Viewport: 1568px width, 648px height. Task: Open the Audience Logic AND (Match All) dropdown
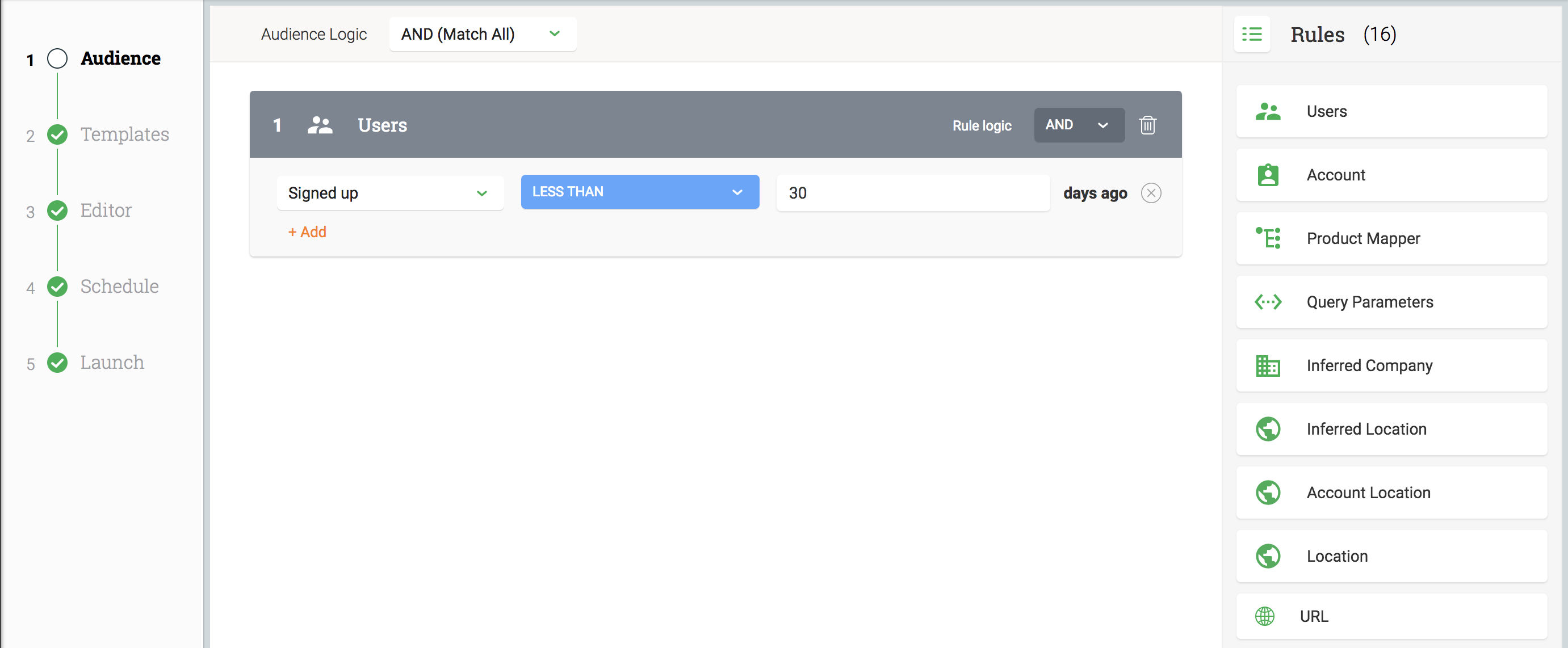[x=483, y=34]
